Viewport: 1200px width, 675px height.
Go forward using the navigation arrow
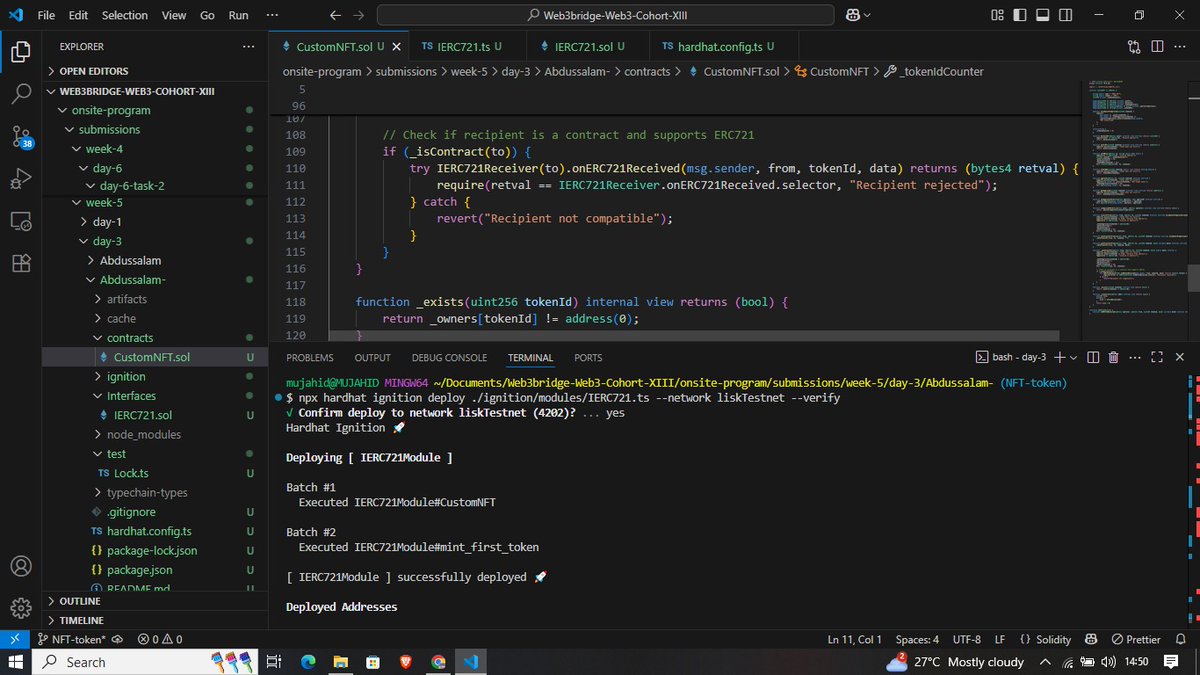click(360, 15)
